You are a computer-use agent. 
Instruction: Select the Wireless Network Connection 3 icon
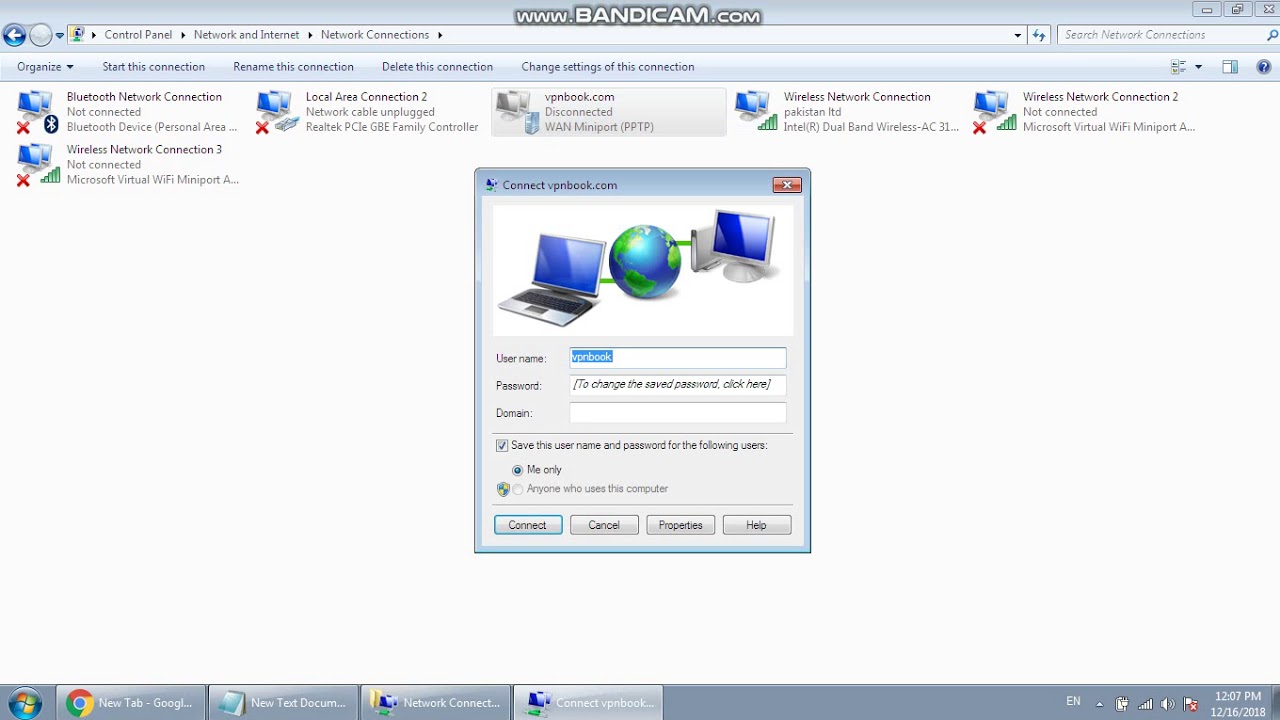[38, 164]
